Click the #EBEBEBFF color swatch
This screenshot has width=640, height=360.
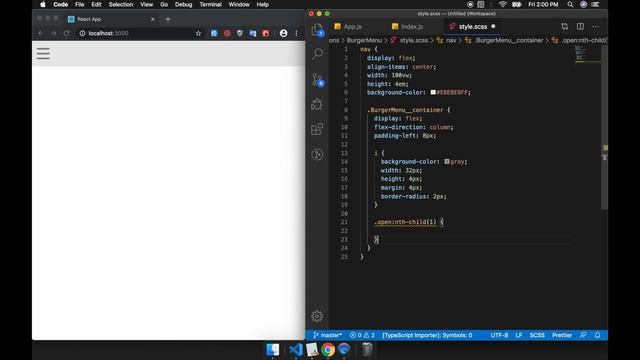point(433,93)
